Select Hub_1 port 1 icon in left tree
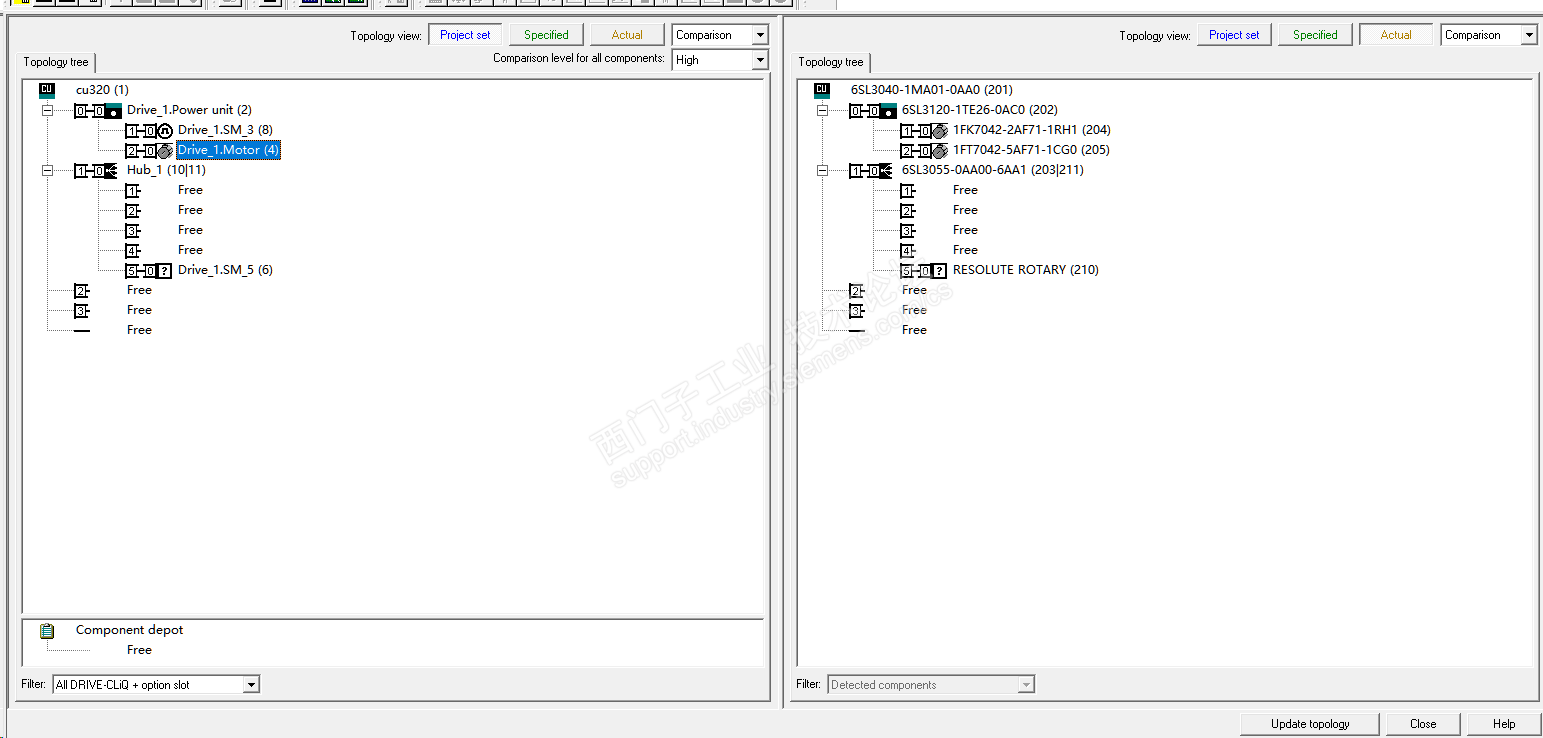Screen dimensions: 1543x738 pyautogui.click(x=132, y=190)
